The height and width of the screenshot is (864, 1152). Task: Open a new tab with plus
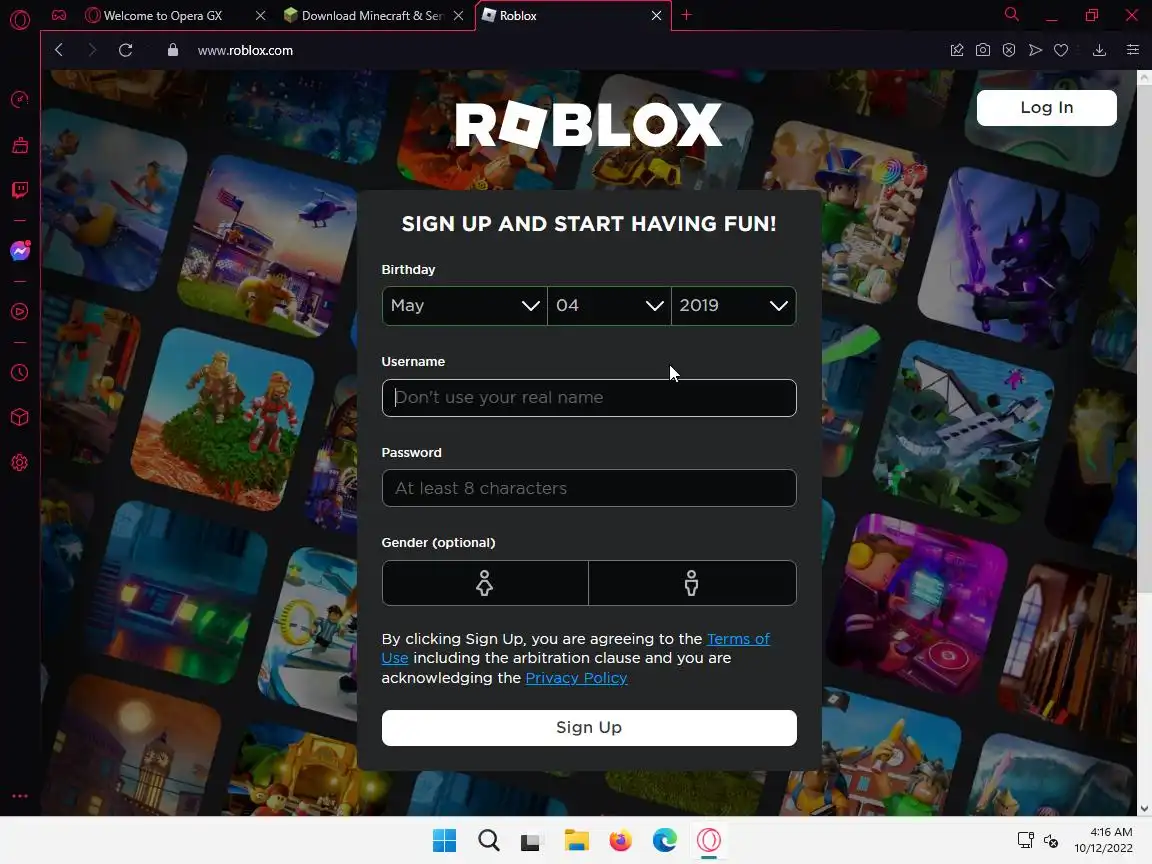(x=686, y=15)
